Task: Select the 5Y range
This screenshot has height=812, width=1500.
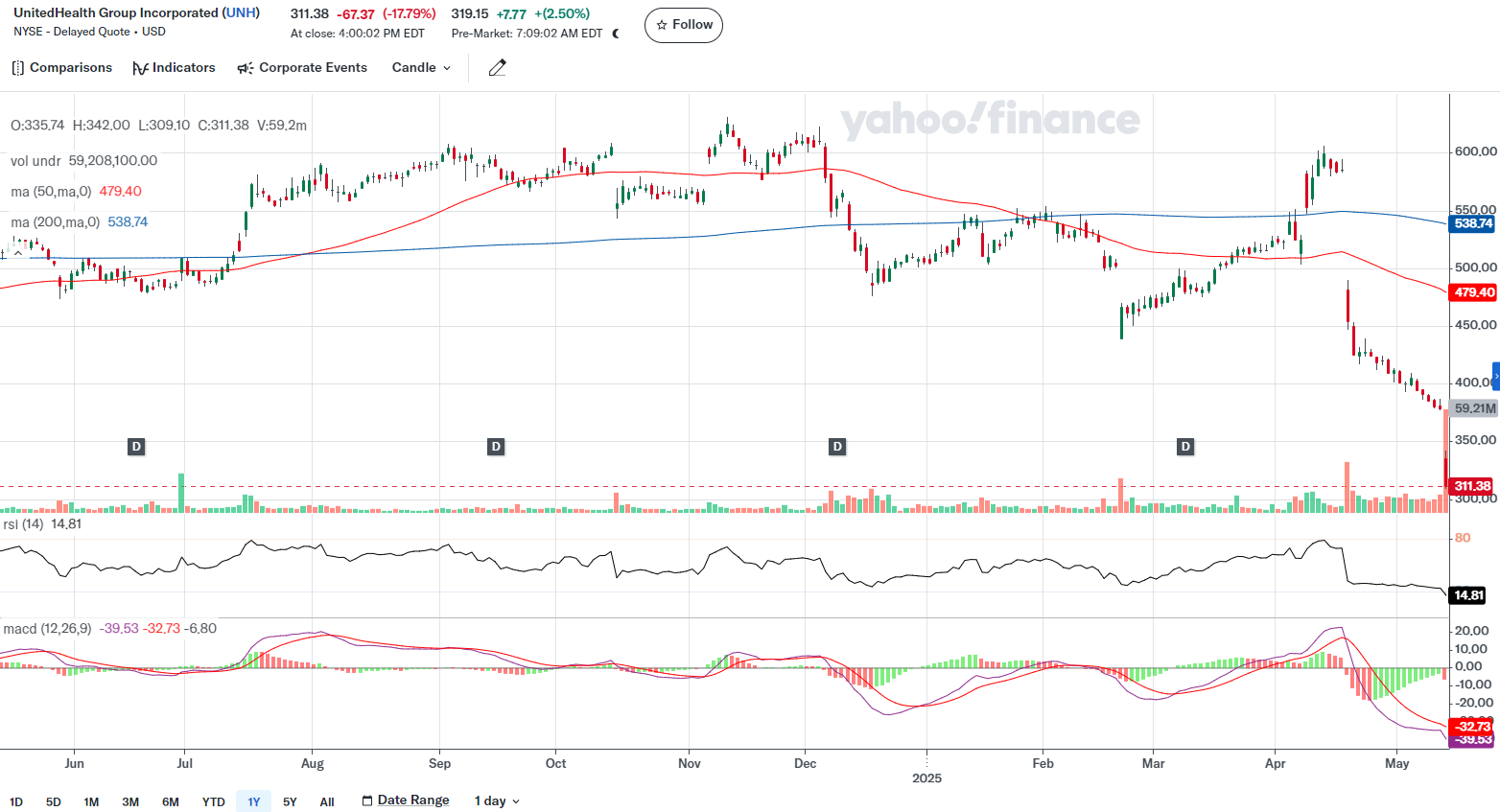Action: click(290, 802)
